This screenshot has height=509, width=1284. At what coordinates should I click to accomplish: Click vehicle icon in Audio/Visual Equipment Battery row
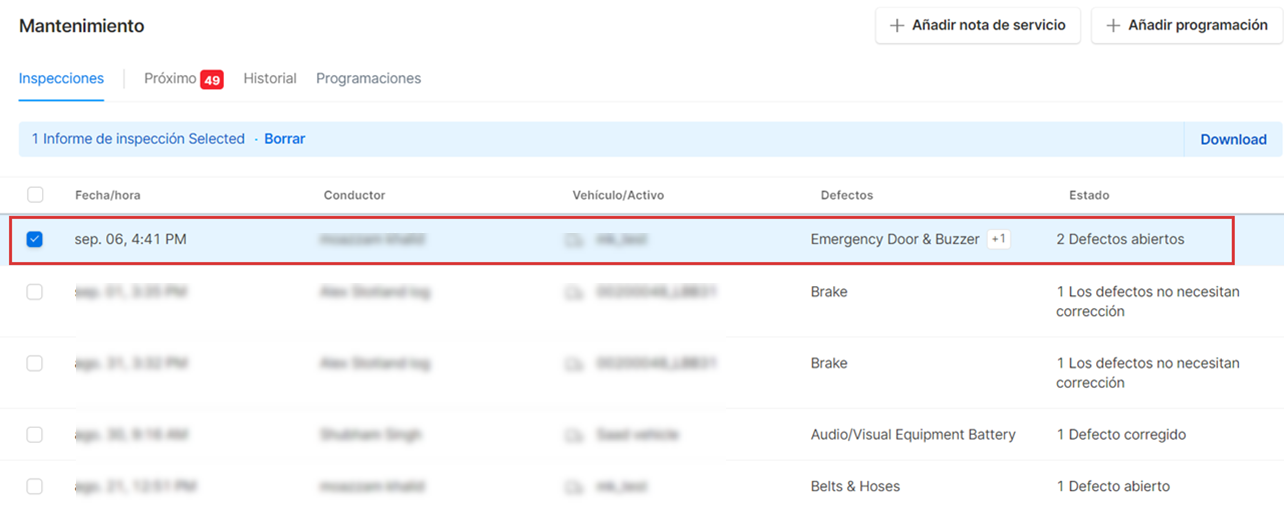574,435
